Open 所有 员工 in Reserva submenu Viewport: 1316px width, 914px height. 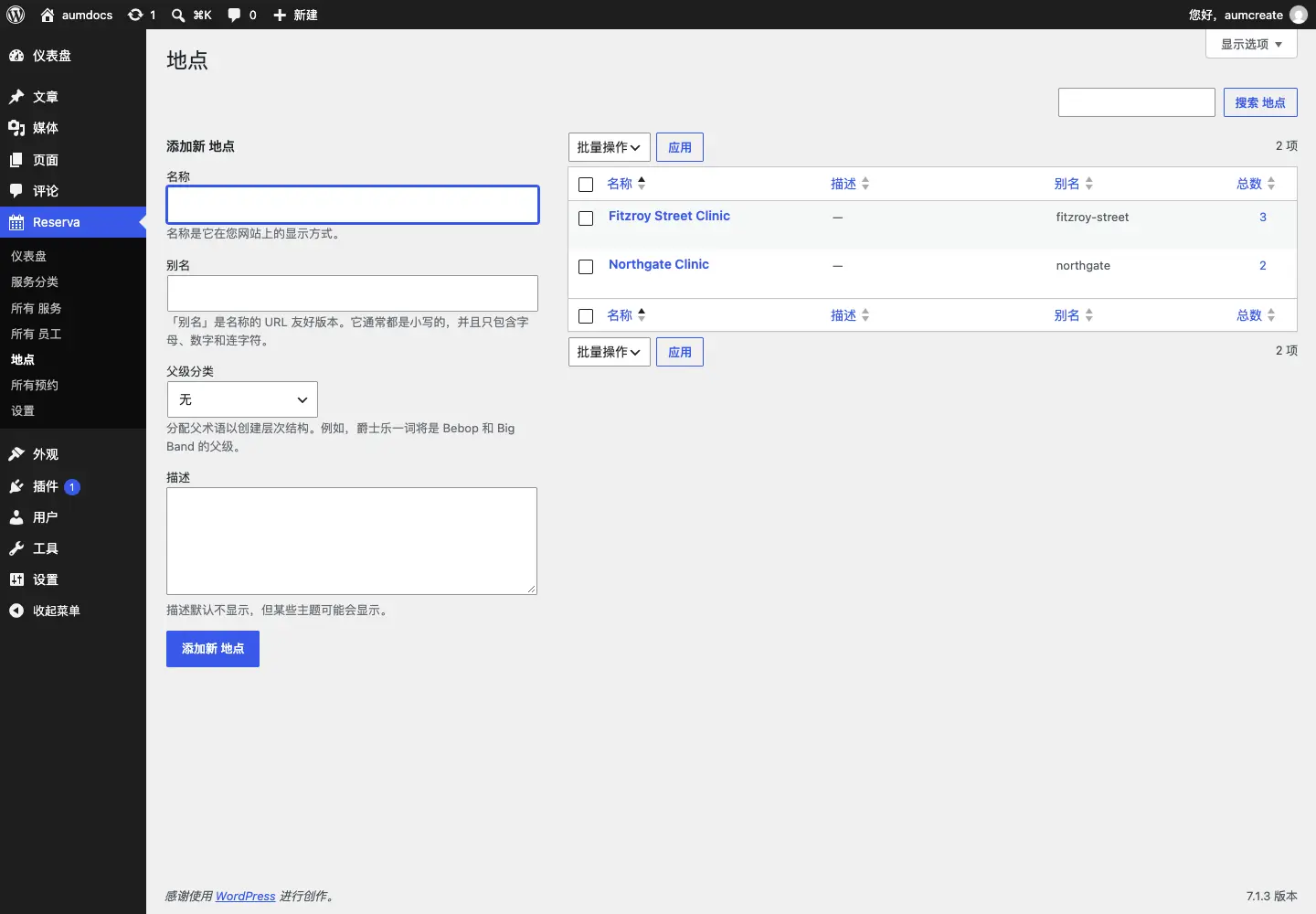[37, 335]
